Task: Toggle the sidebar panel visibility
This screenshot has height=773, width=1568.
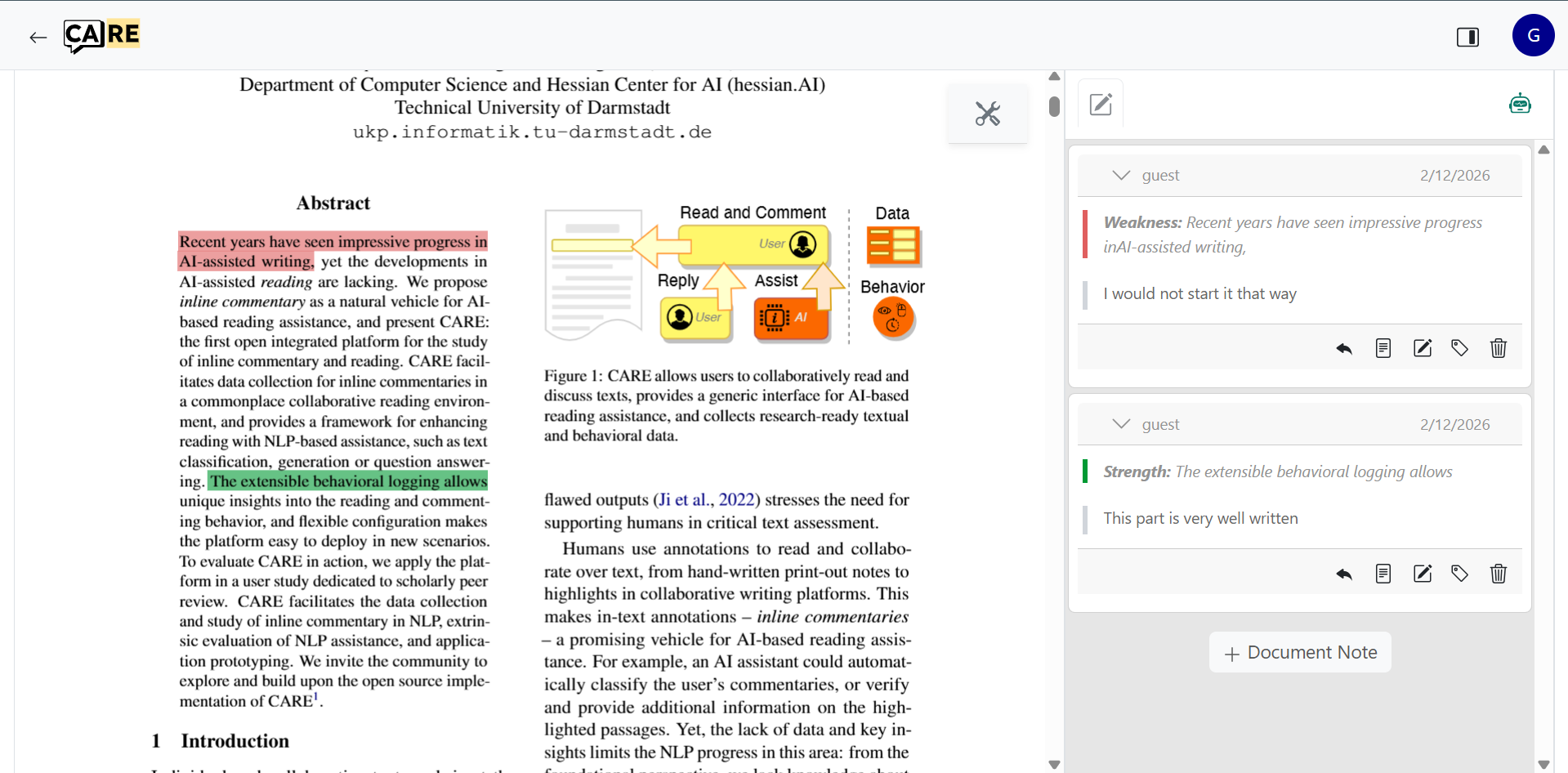Action: coord(1467,37)
